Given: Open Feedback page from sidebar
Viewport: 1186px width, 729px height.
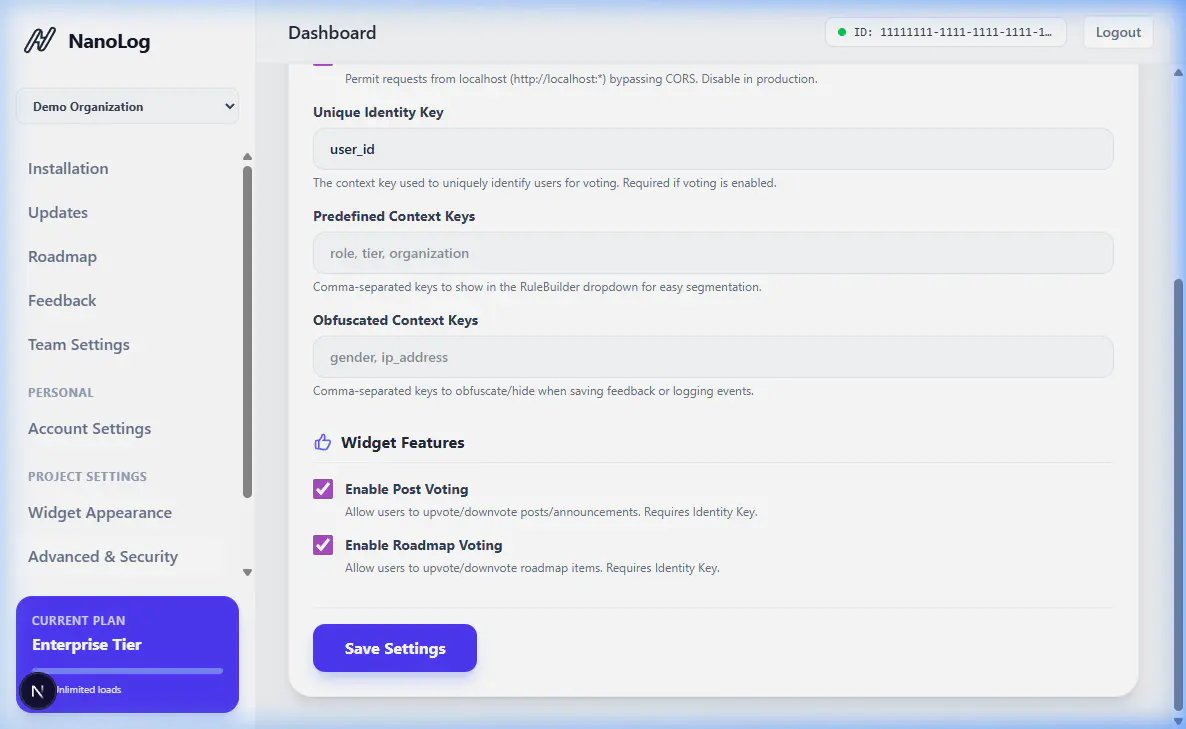Looking at the screenshot, I should click(x=62, y=301).
